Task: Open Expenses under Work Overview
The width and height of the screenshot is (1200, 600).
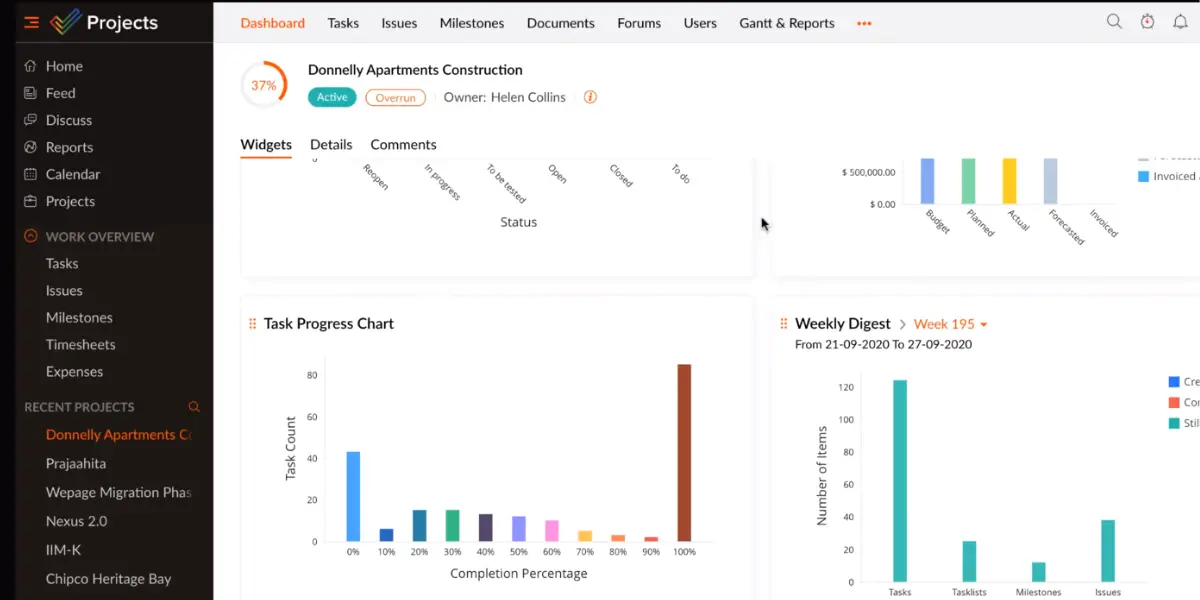Action: (x=74, y=372)
